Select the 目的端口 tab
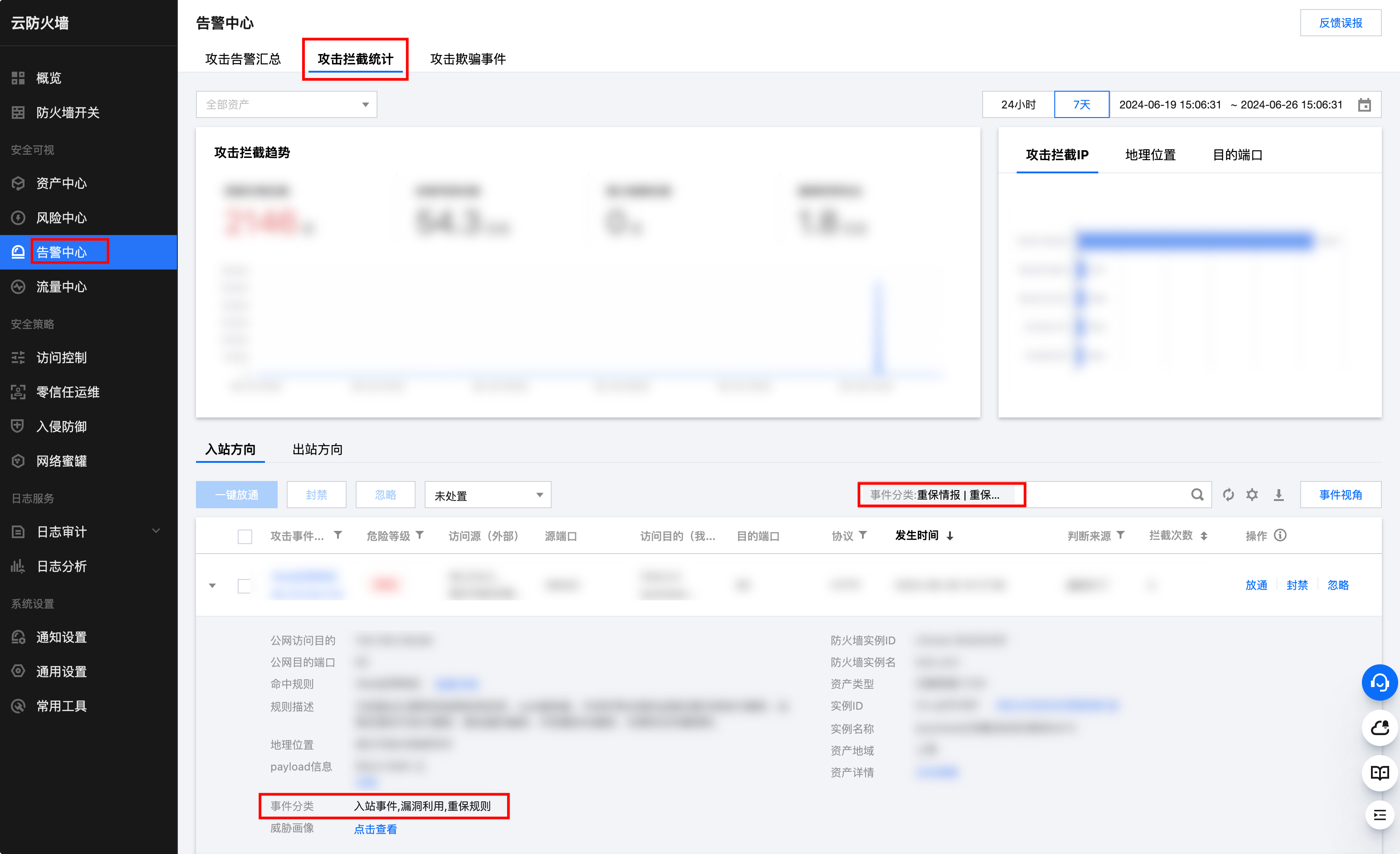The width and height of the screenshot is (1400, 854). pyautogui.click(x=1237, y=155)
